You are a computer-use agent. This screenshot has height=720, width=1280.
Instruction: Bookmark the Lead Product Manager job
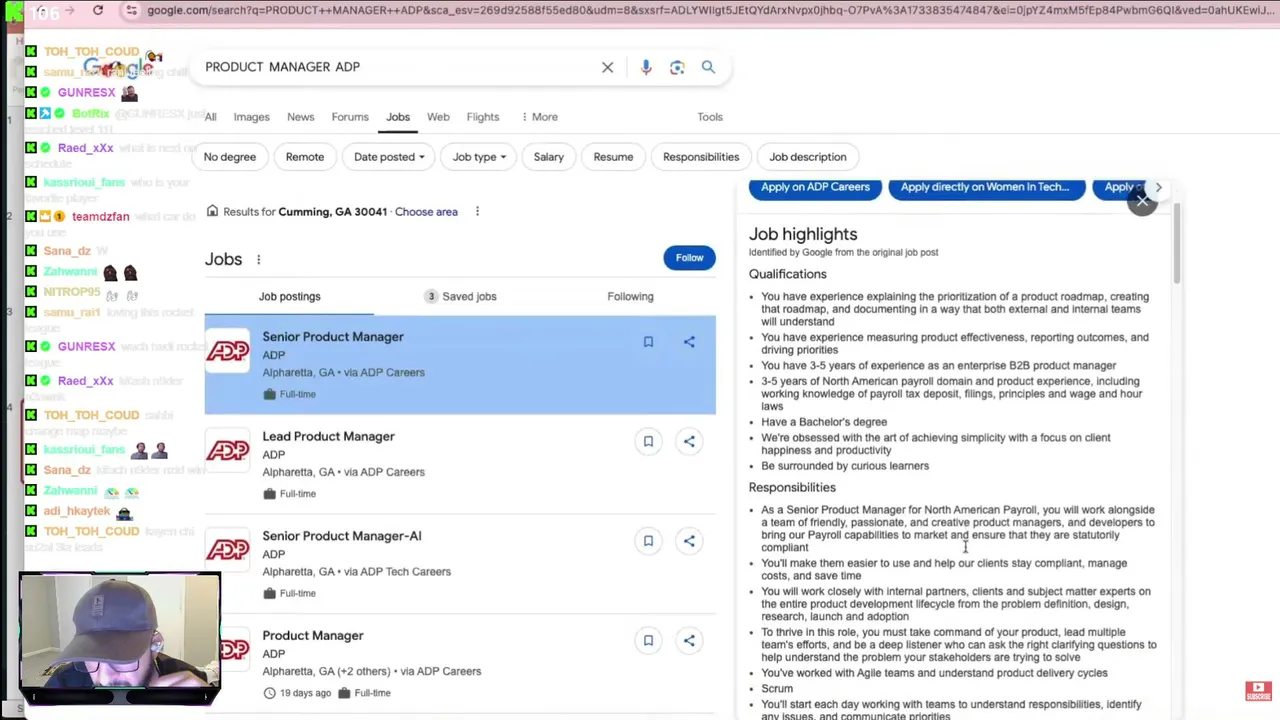pos(648,441)
